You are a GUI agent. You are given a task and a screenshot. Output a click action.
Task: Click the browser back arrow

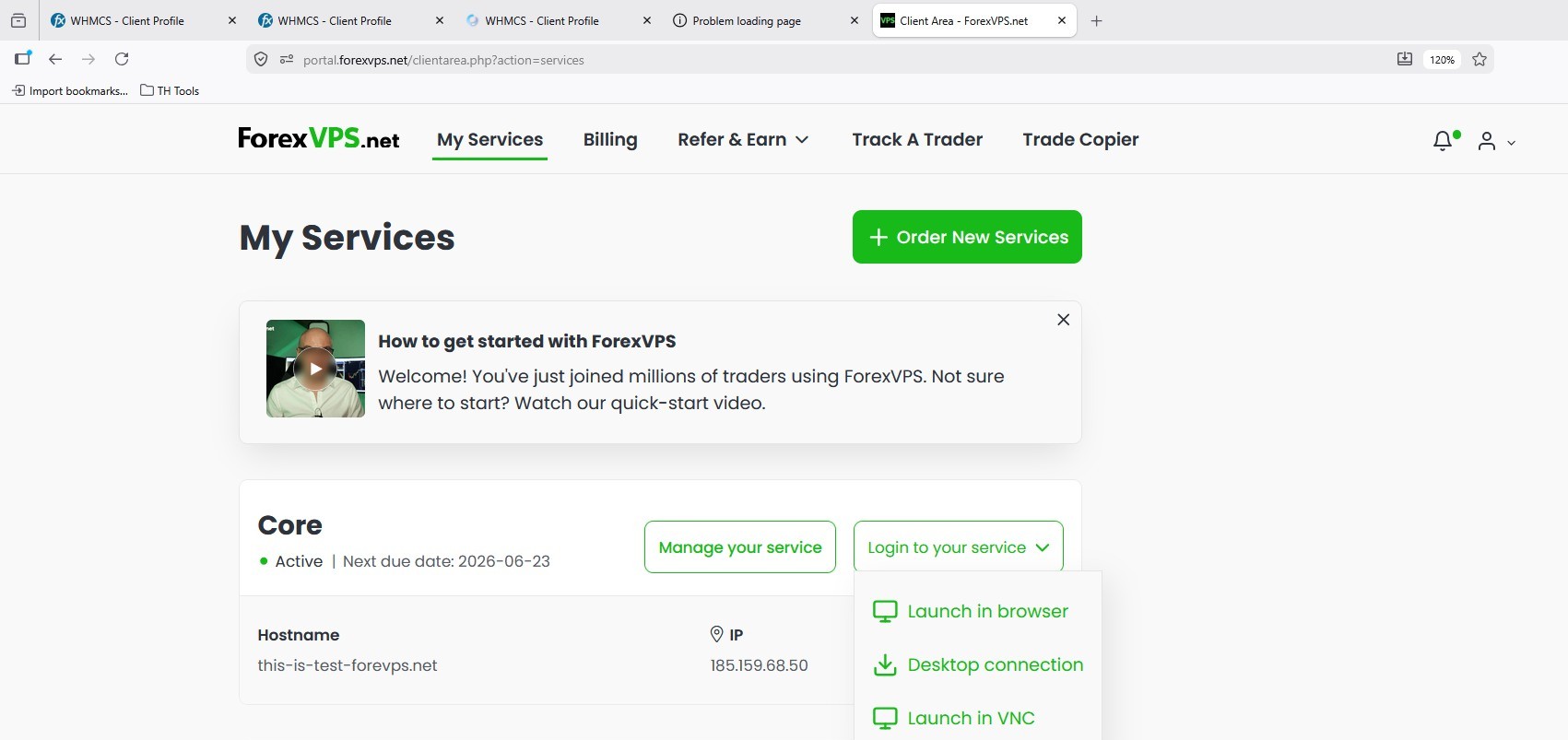coord(55,59)
